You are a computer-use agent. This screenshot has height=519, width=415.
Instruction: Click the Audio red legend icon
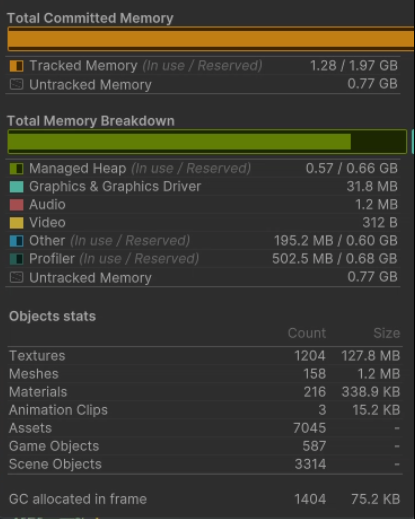[16, 205]
